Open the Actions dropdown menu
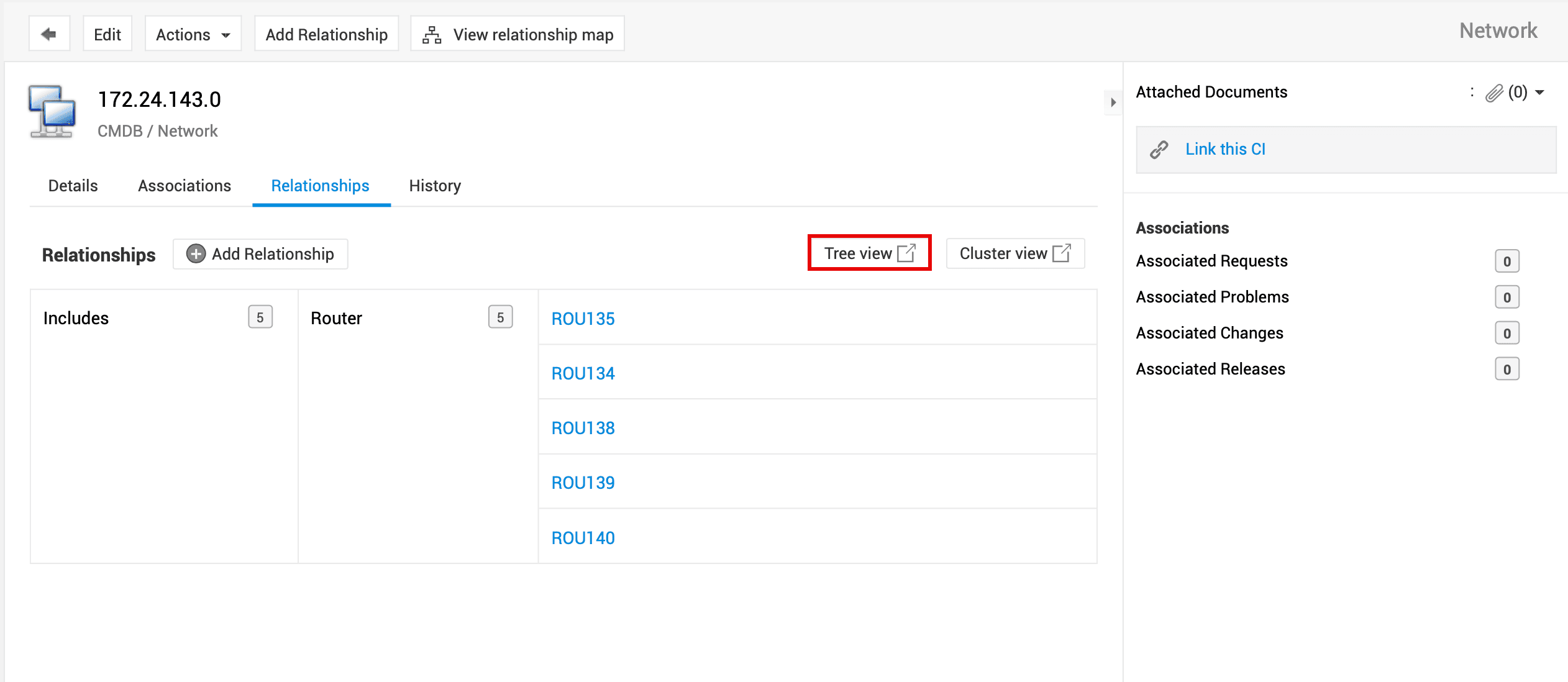 coord(193,34)
